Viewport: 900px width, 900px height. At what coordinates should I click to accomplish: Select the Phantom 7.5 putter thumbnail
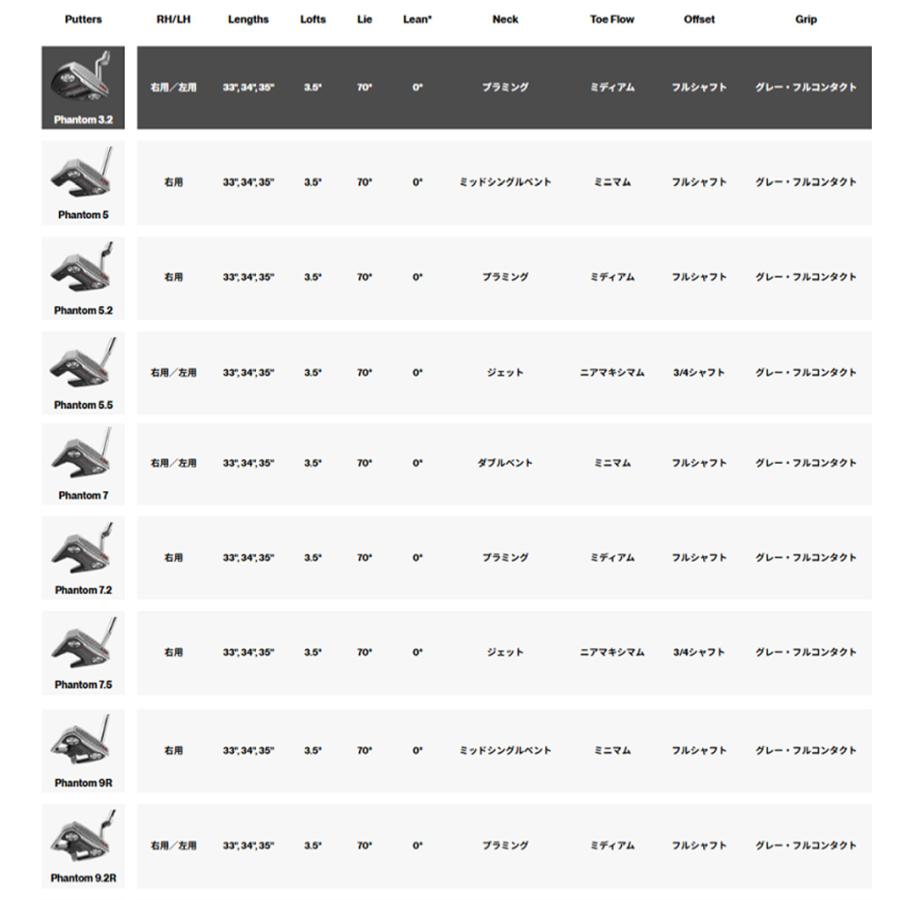[83, 645]
